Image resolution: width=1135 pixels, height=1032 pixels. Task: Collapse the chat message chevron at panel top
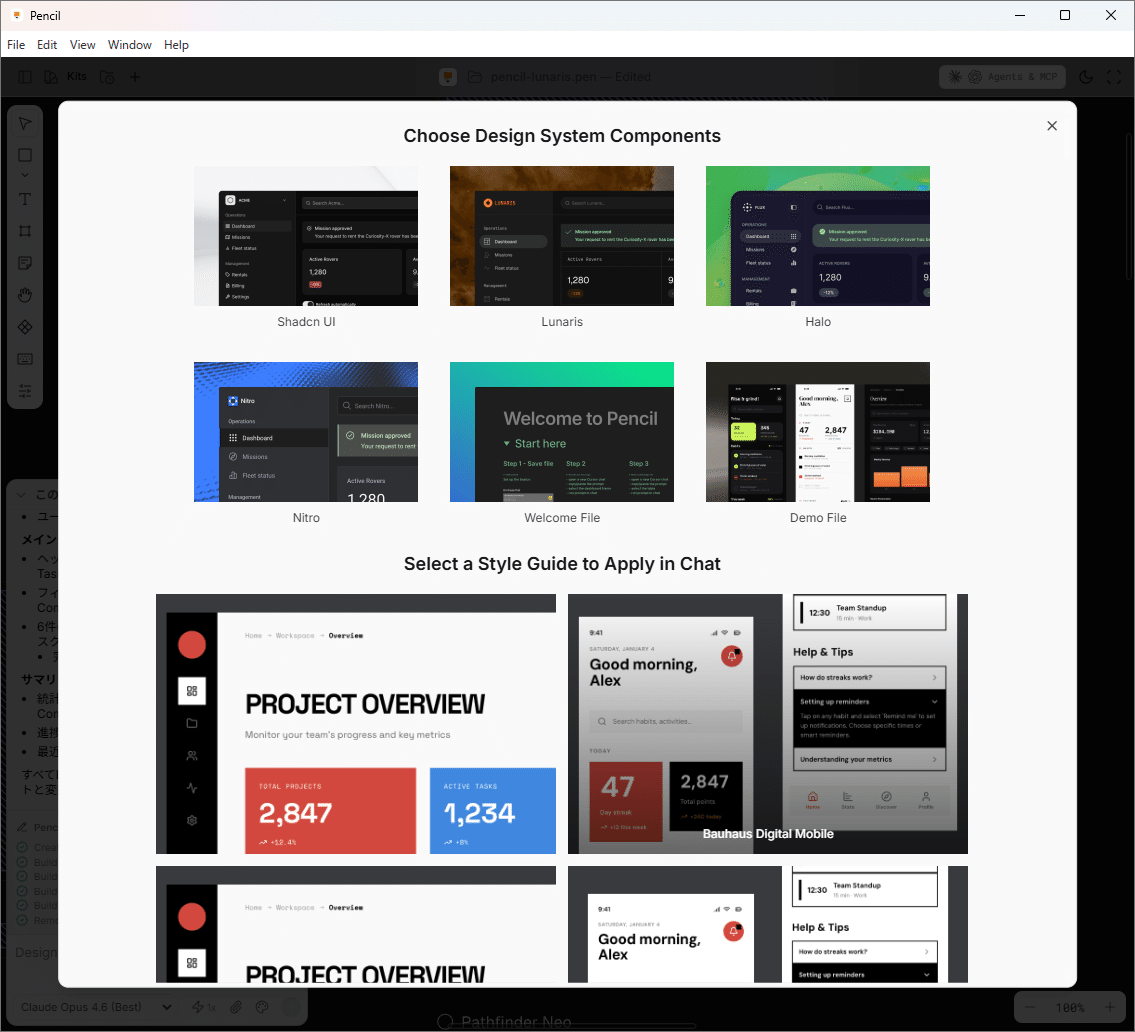21,494
